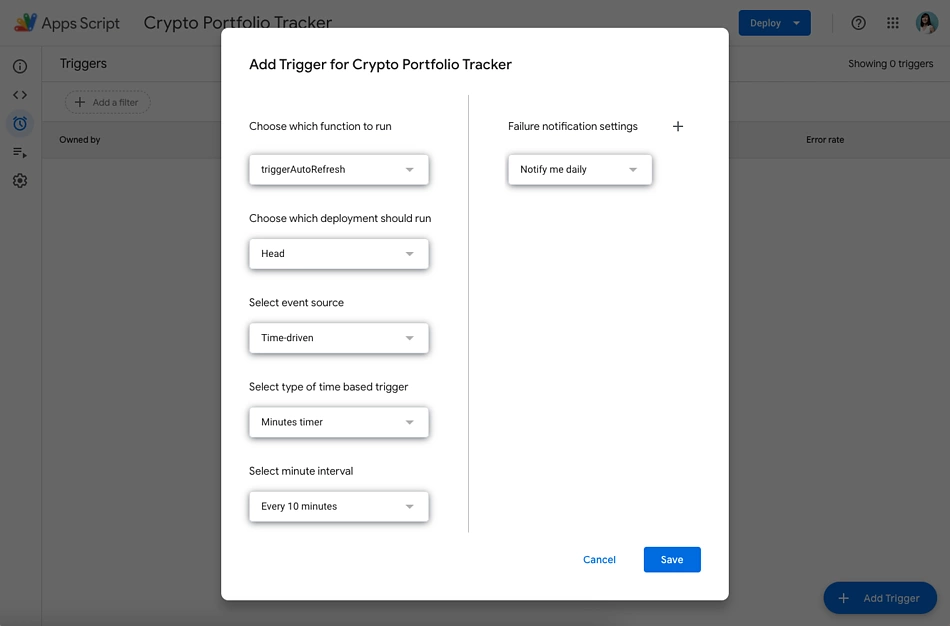This screenshot has height=626, width=950.
Task: Open the Help menu
Action: tap(857, 22)
